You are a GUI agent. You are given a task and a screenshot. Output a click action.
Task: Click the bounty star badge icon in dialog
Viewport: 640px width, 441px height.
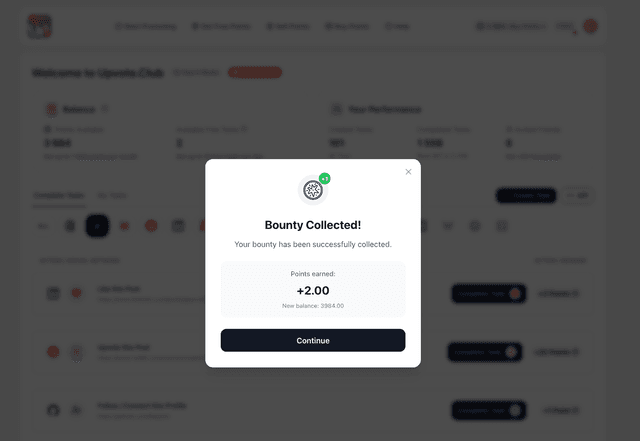tap(313, 190)
